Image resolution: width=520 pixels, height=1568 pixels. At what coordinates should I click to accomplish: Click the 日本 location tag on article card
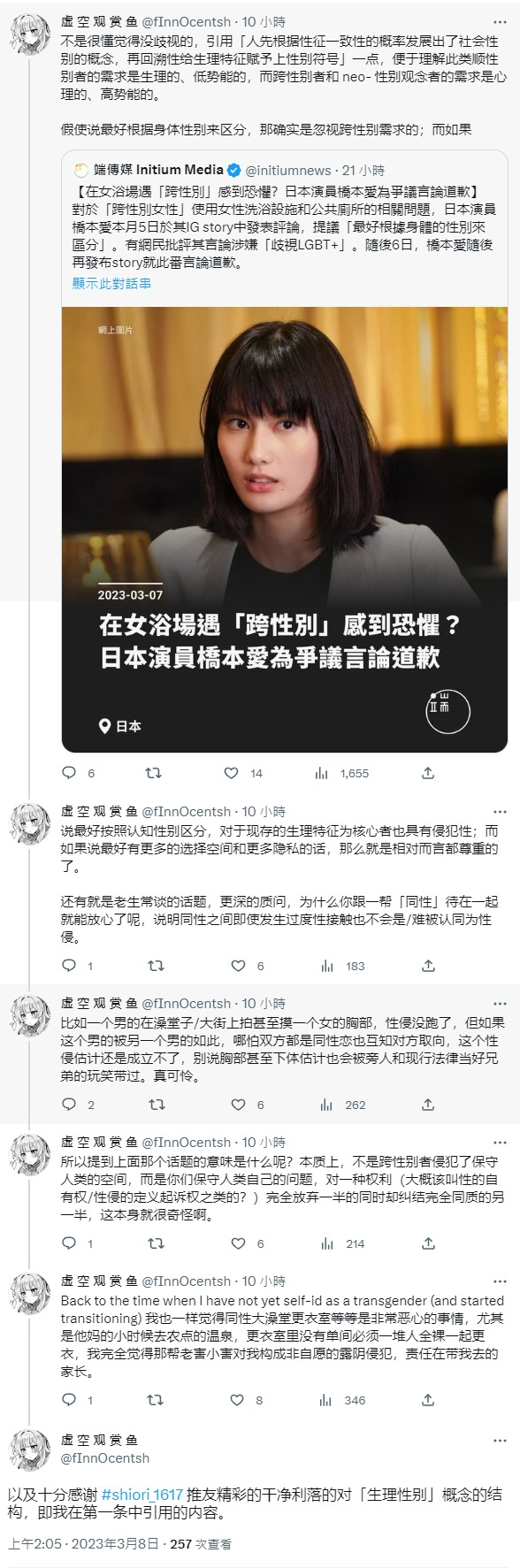(x=120, y=726)
